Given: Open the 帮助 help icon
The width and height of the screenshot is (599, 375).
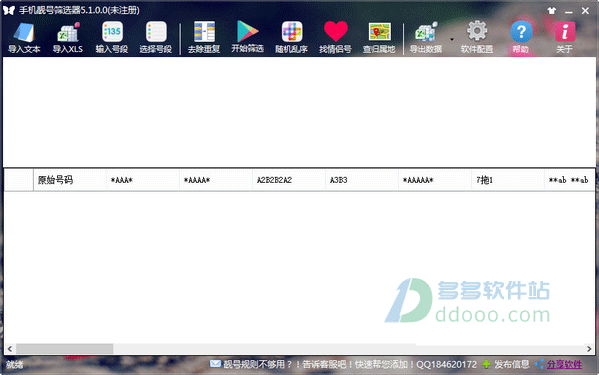Looking at the screenshot, I should point(521,37).
